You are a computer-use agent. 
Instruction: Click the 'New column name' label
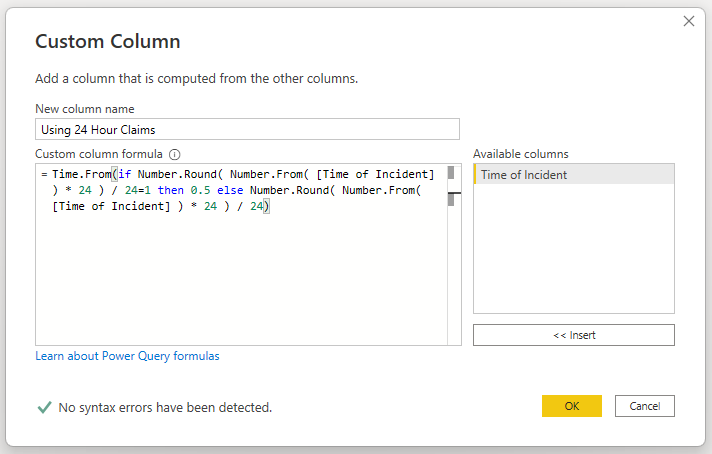(85, 109)
